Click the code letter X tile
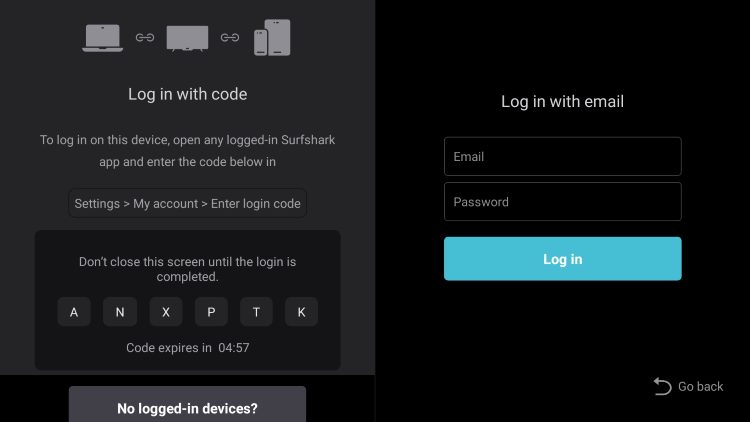The image size is (750, 422). tap(165, 312)
